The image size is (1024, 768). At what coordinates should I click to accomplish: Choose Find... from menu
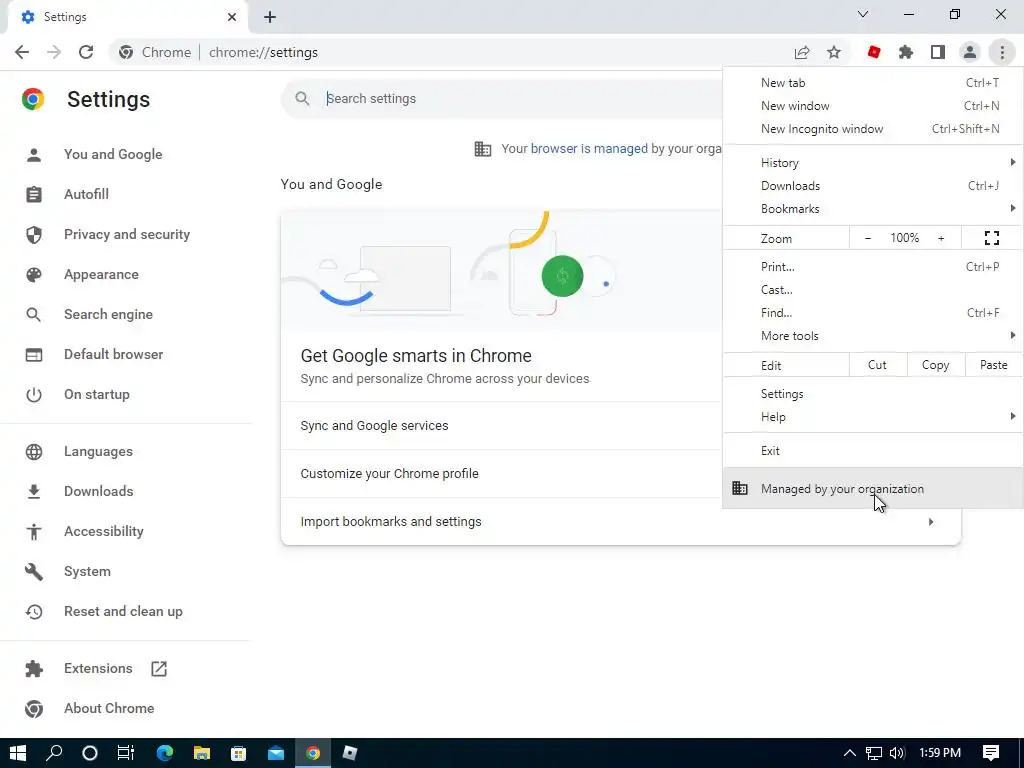873,313
